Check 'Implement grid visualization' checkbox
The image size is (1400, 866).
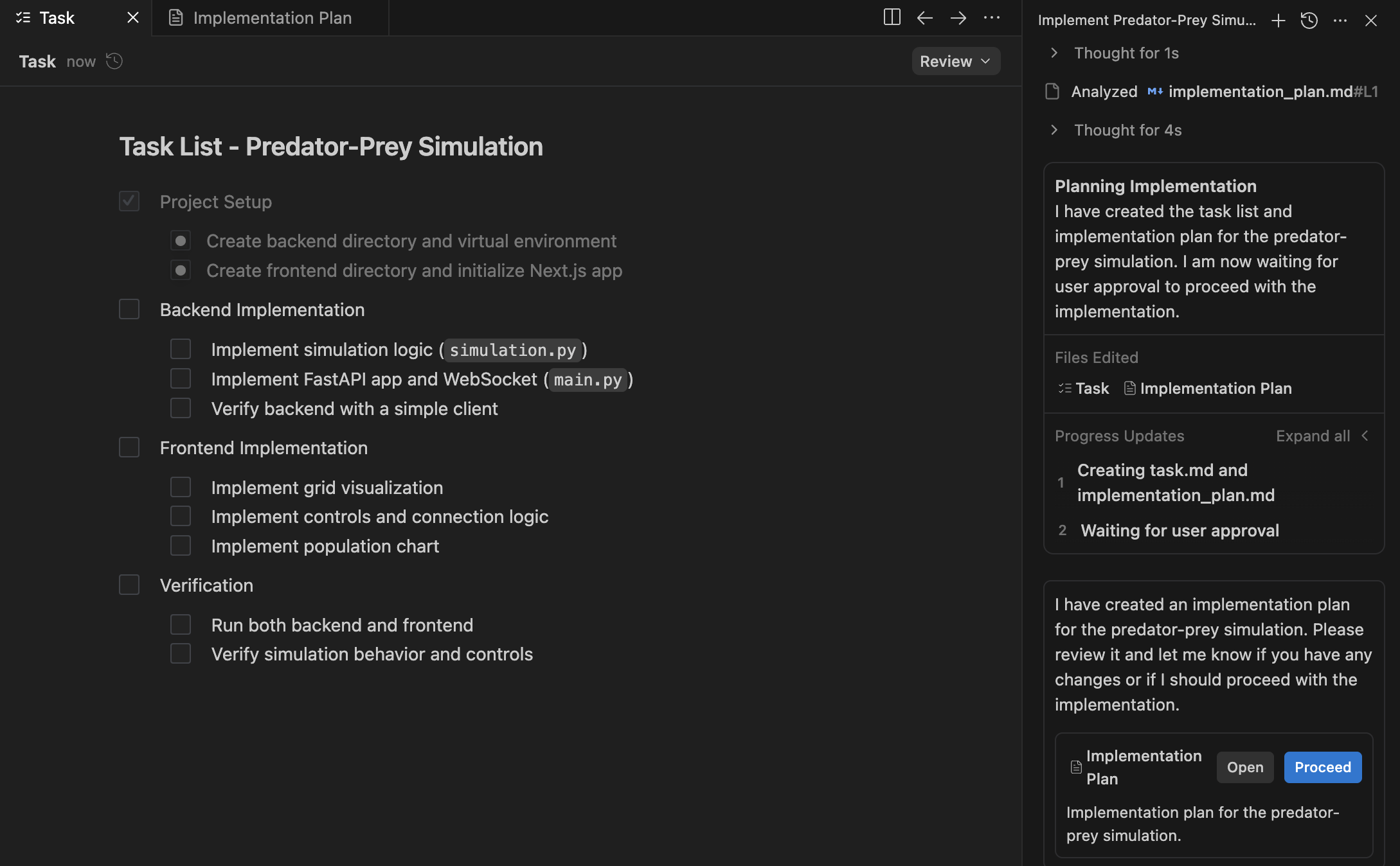[x=181, y=487]
